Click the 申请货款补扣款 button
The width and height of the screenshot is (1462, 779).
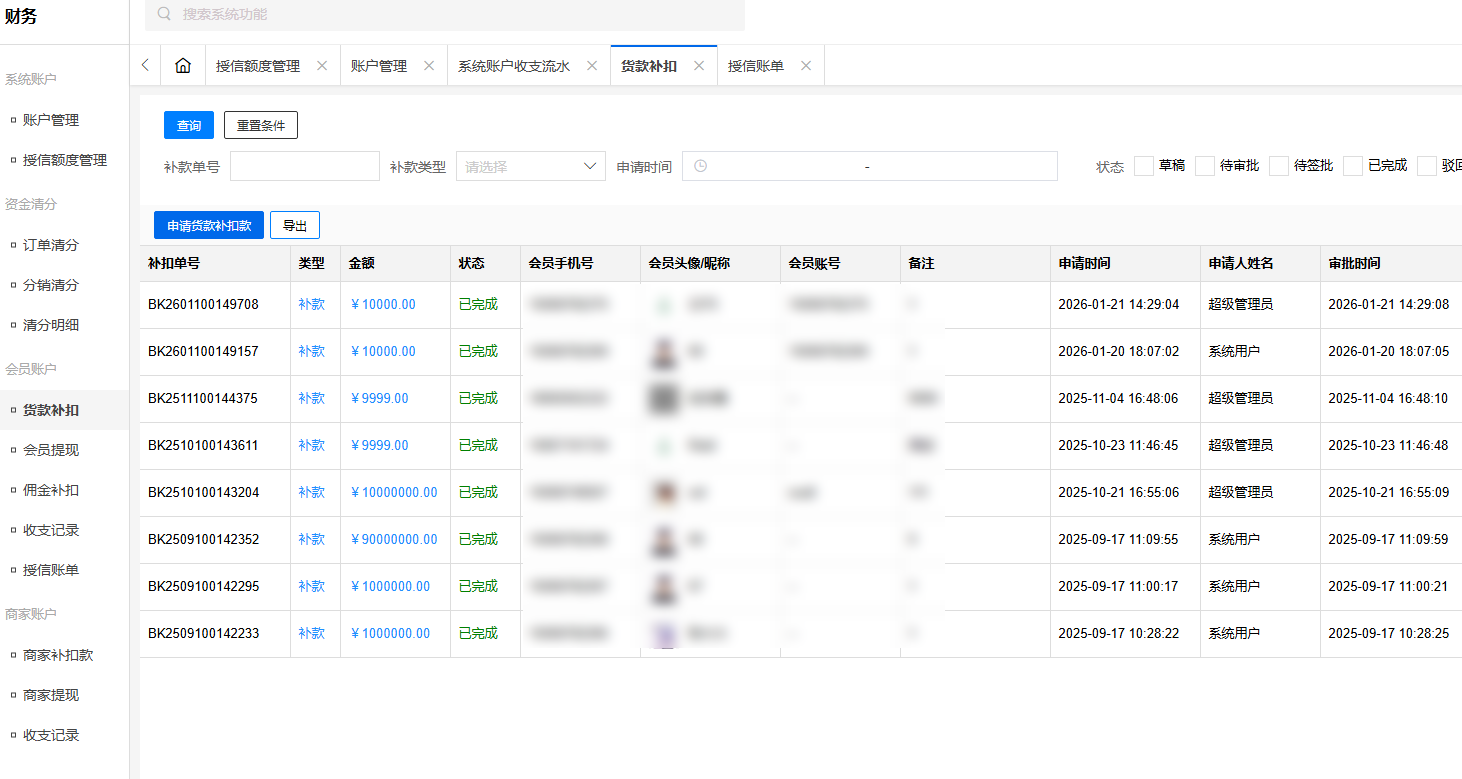tap(208, 224)
